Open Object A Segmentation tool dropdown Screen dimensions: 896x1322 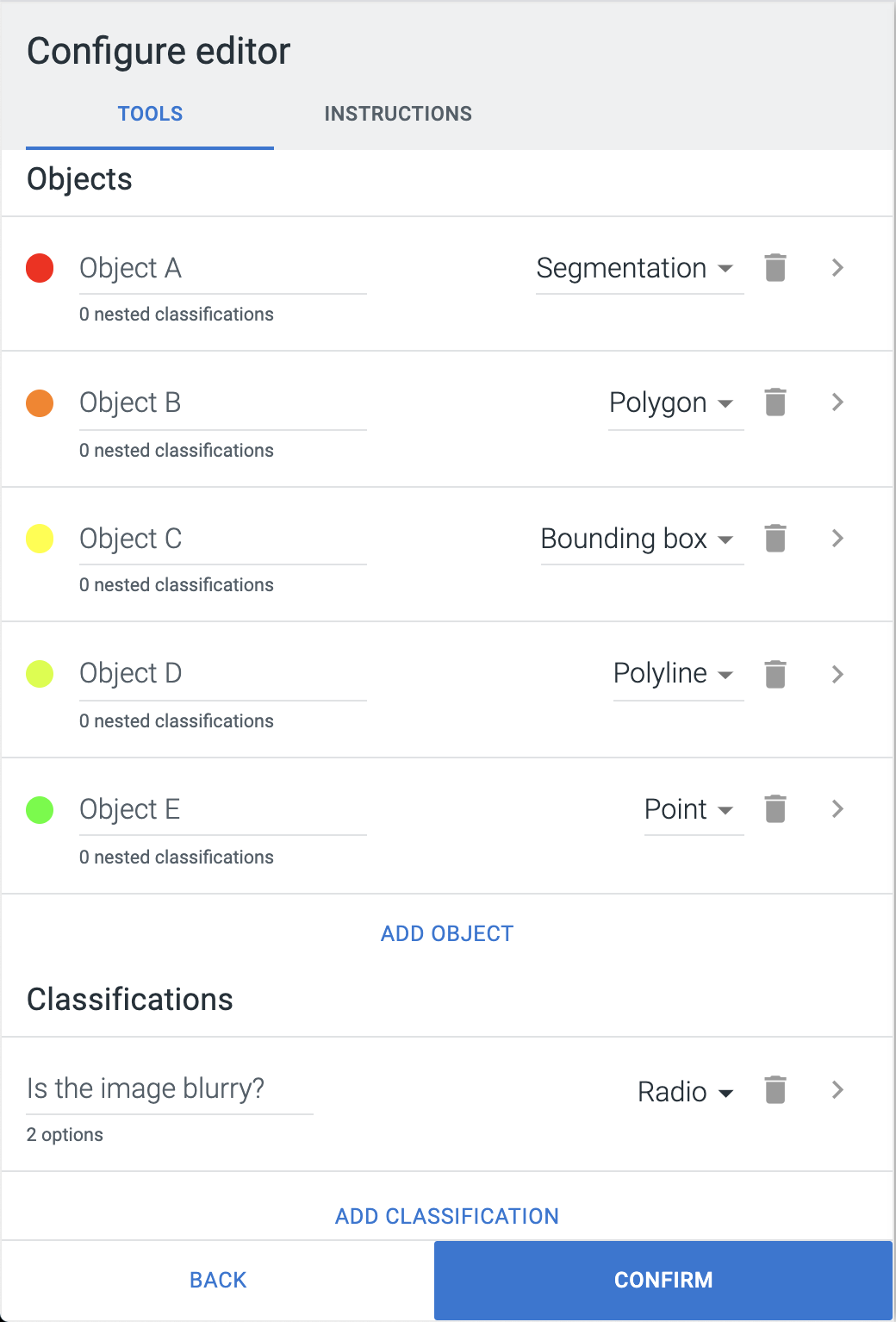(639, 269)
